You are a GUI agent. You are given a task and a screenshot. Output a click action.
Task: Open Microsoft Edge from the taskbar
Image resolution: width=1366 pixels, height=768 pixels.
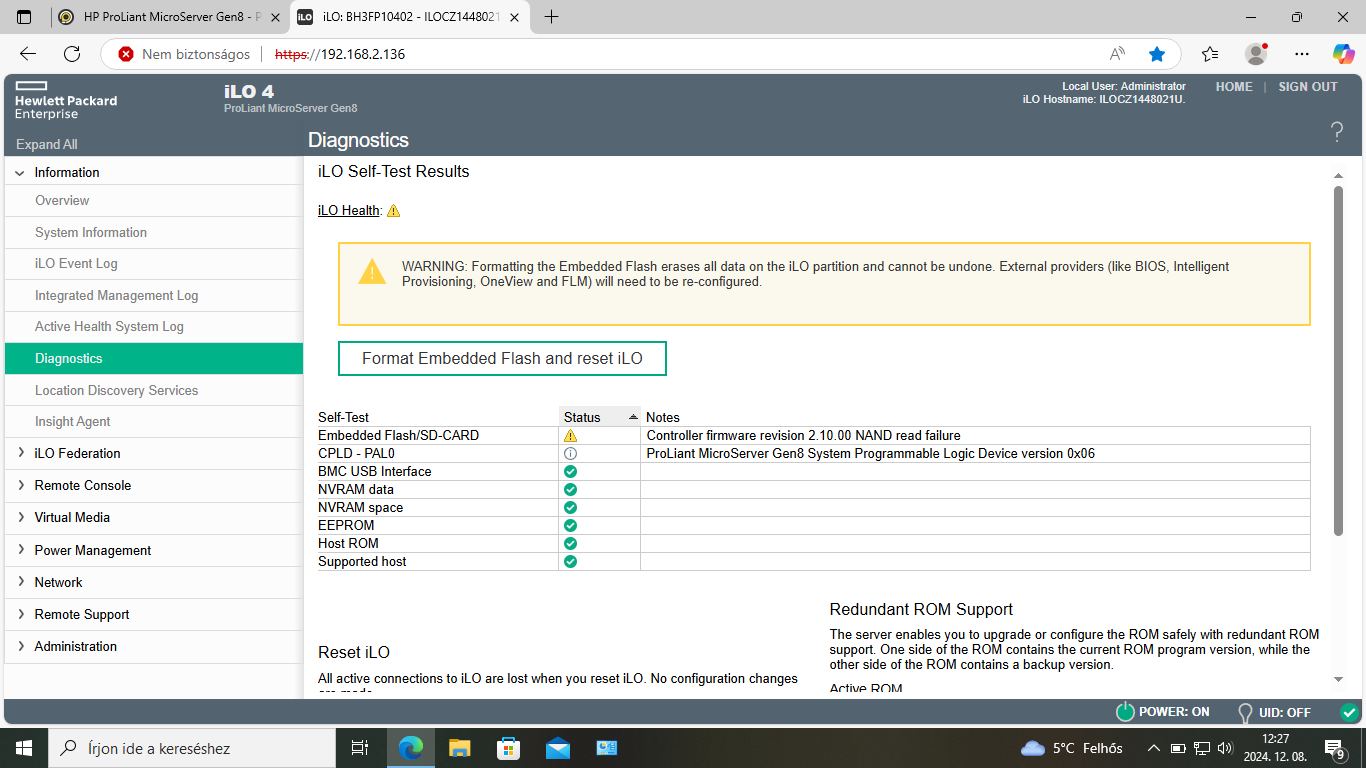pyautogui.click(x=411, y=748)
